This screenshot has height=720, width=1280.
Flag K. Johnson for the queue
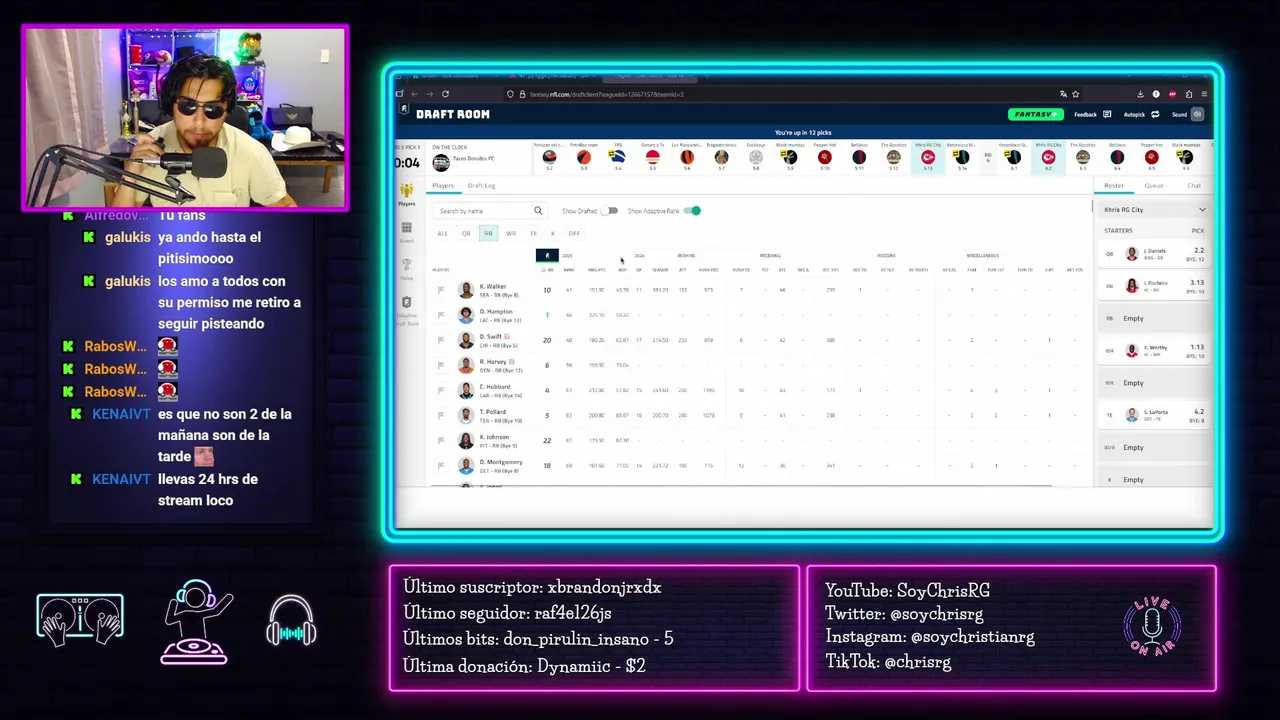pos(441,440)
